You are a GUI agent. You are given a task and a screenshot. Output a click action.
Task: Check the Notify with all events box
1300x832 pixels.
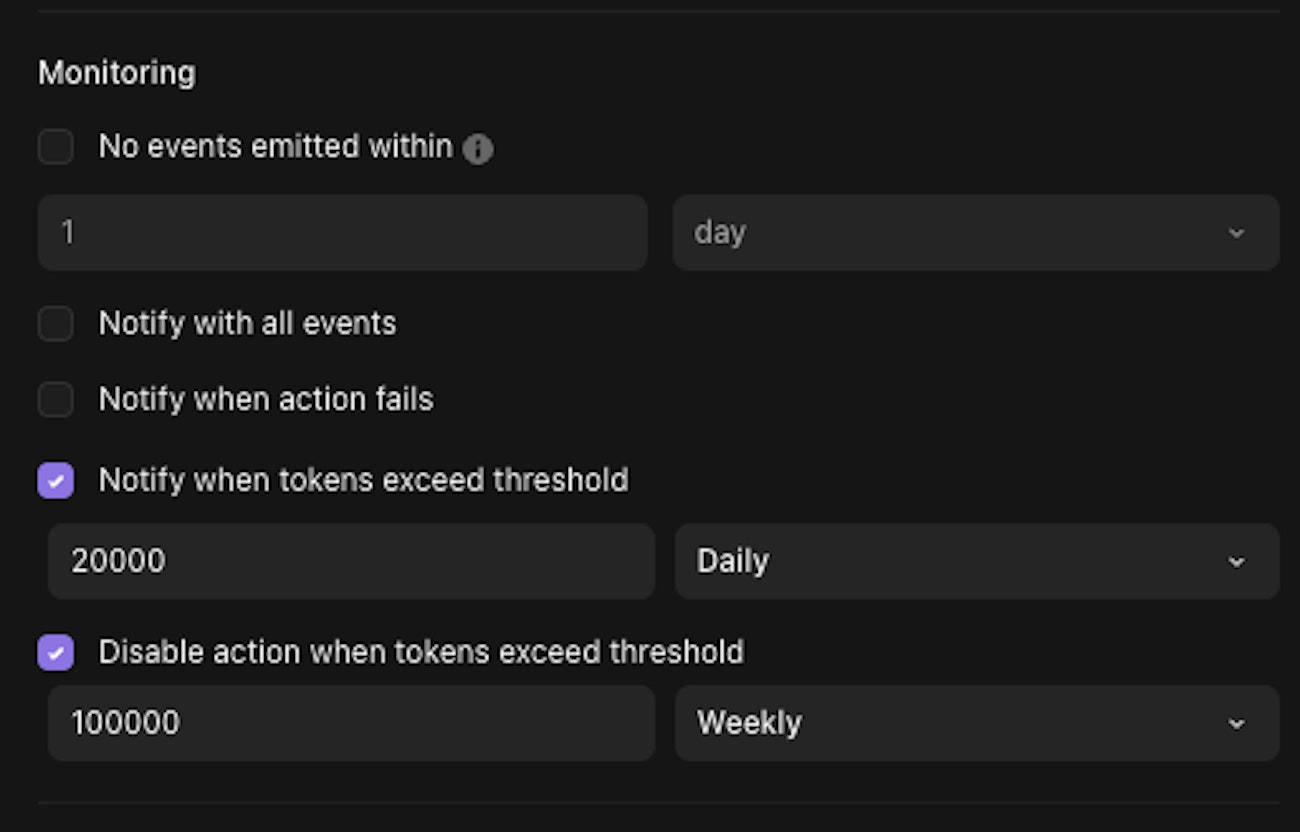(x=56, y=324)
